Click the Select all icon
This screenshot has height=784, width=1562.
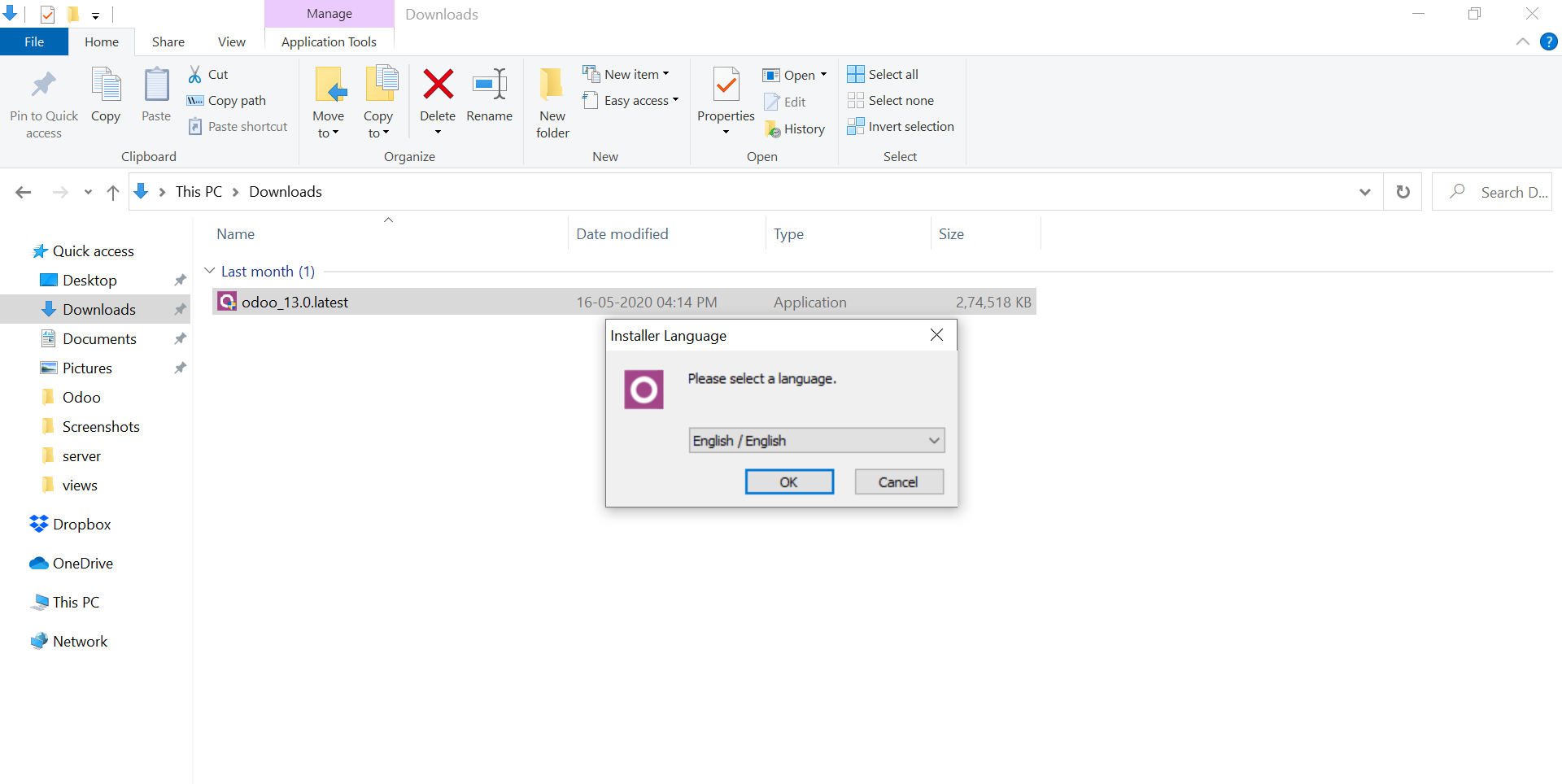tap(856, 75)
